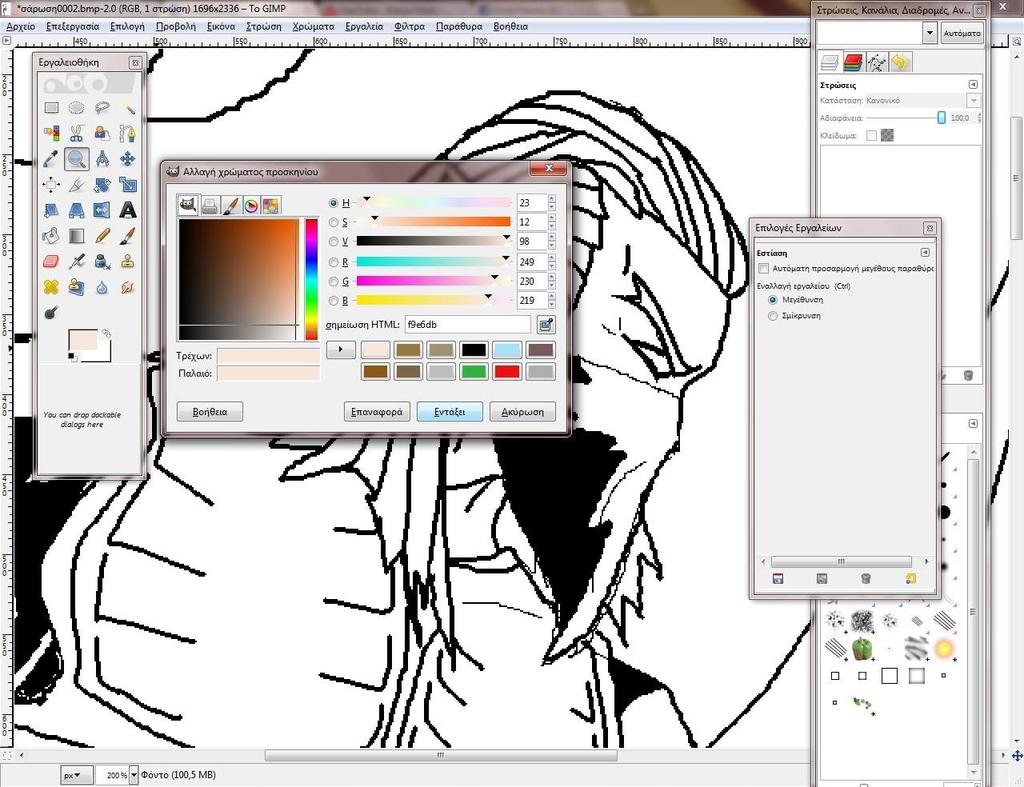
Task: Activate the Scissors Select tool
Action: [76, 133]
